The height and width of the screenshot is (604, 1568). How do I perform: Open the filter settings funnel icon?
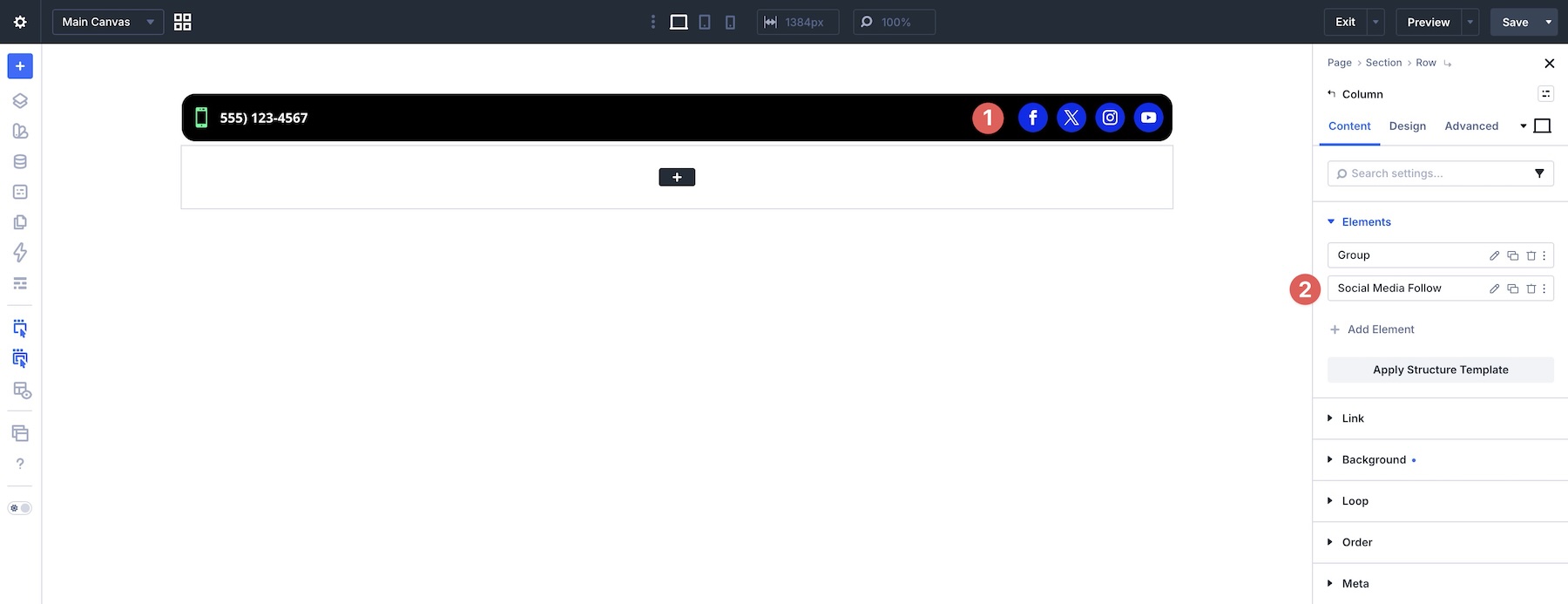[1539, 173]
